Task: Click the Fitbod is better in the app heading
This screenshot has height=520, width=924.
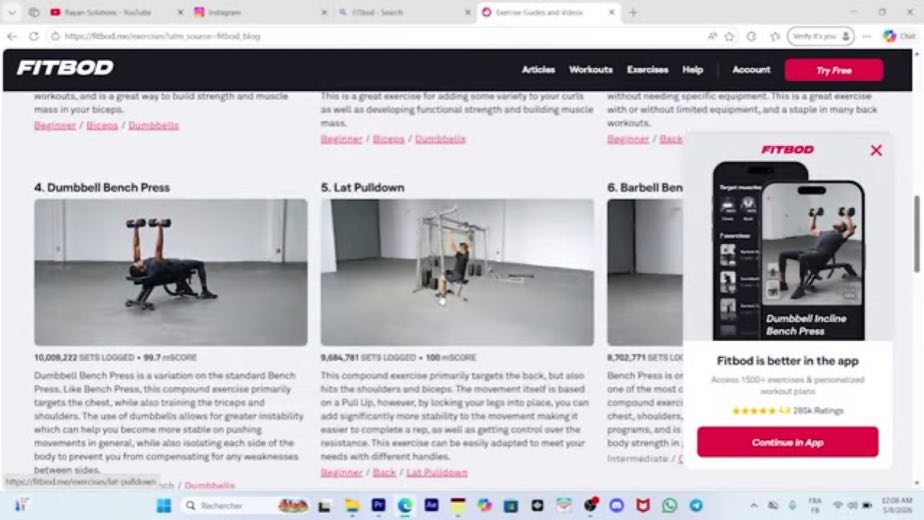Action: [x=787, y=361]
